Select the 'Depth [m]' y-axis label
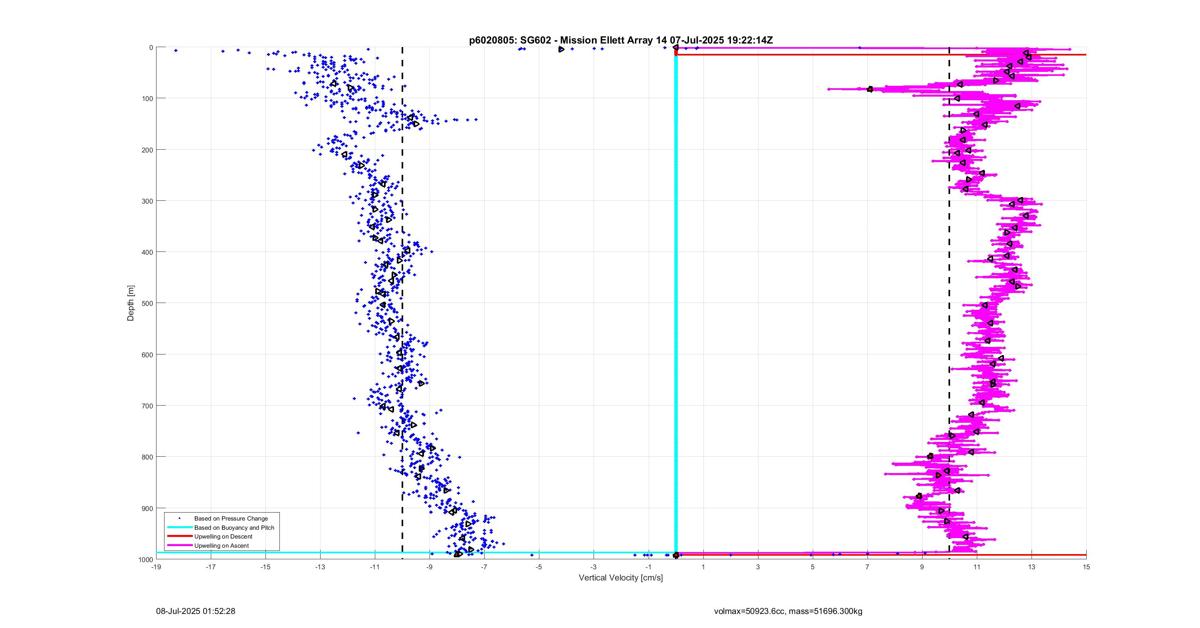 coord(130,303)
